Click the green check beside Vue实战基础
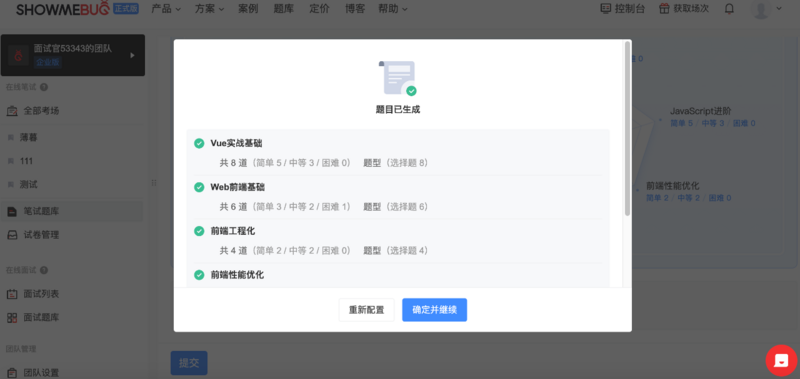Viewport: 800px width, 379px height. point(199,143)
